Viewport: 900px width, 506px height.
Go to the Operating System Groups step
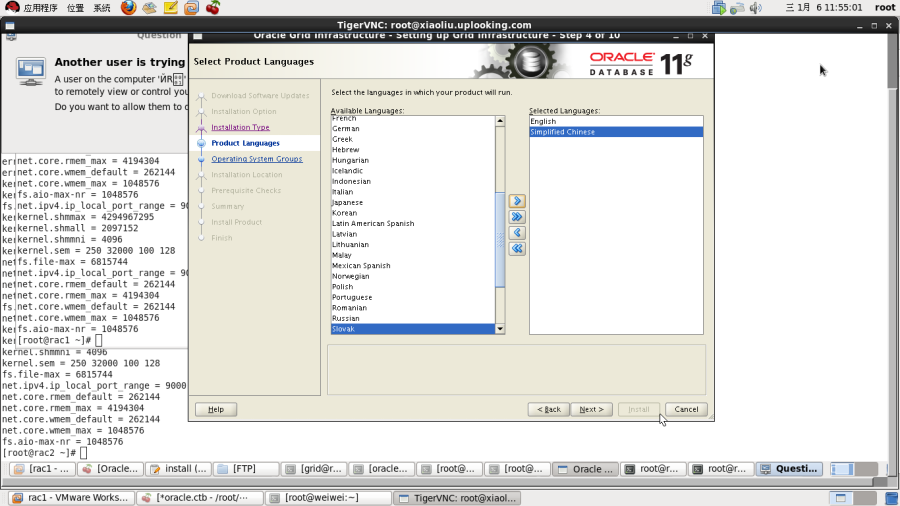pos(257,159)
